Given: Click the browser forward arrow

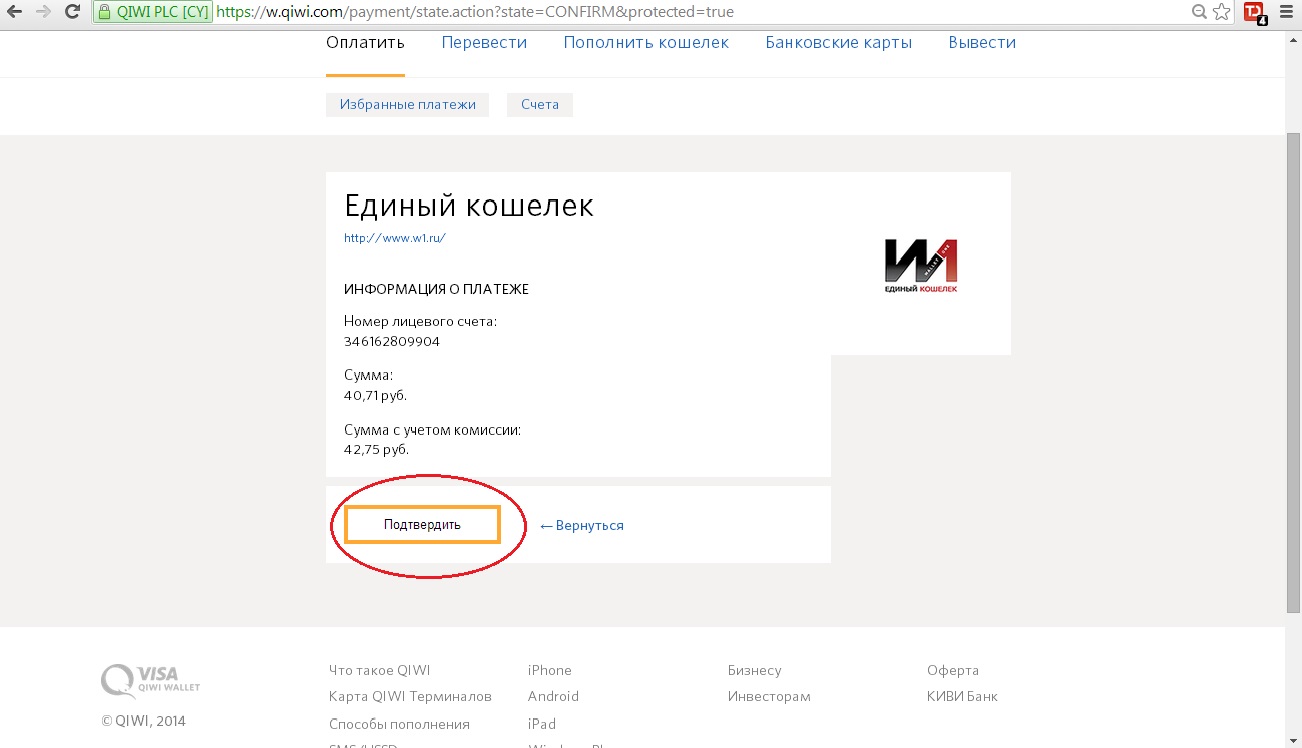Looking at the screenshot, I should [x=43, y=12].
